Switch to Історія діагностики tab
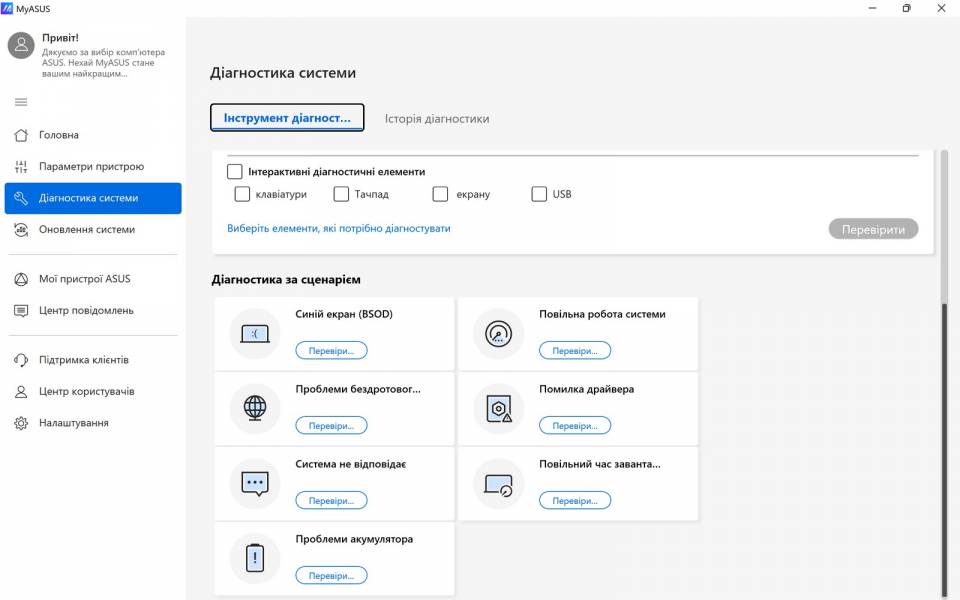This screenshot has width=960, height=600. click(437, 118)
